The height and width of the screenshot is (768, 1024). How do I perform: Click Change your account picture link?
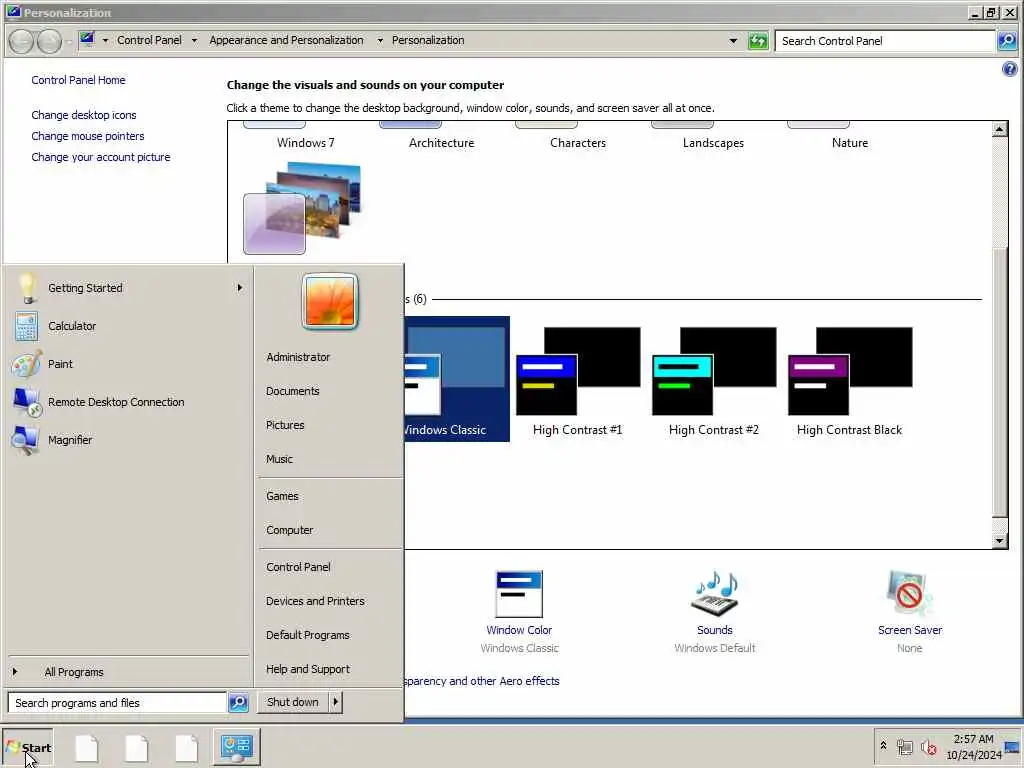[101, 157]
